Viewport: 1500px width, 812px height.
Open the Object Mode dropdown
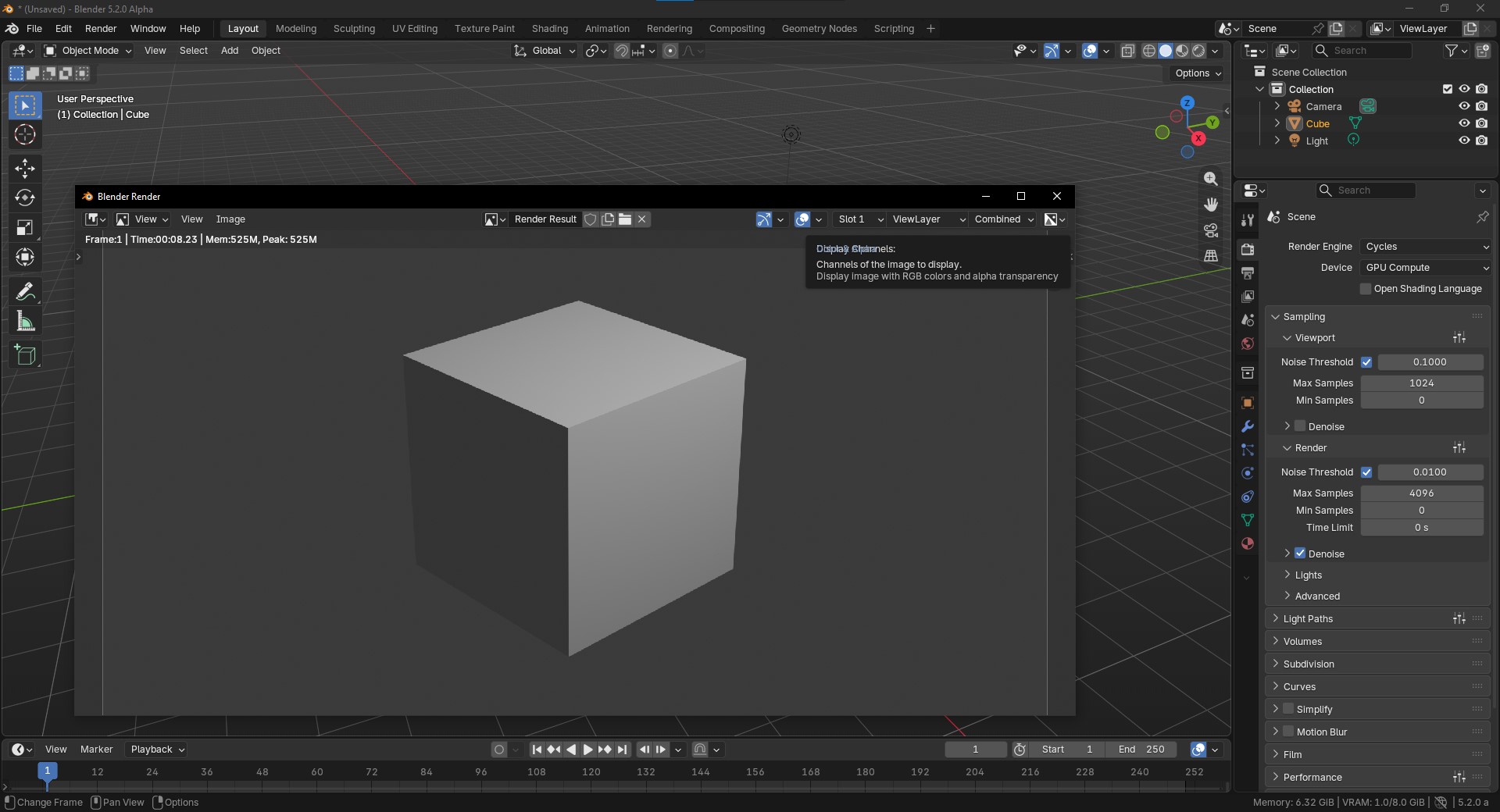[x=88, y=51]
